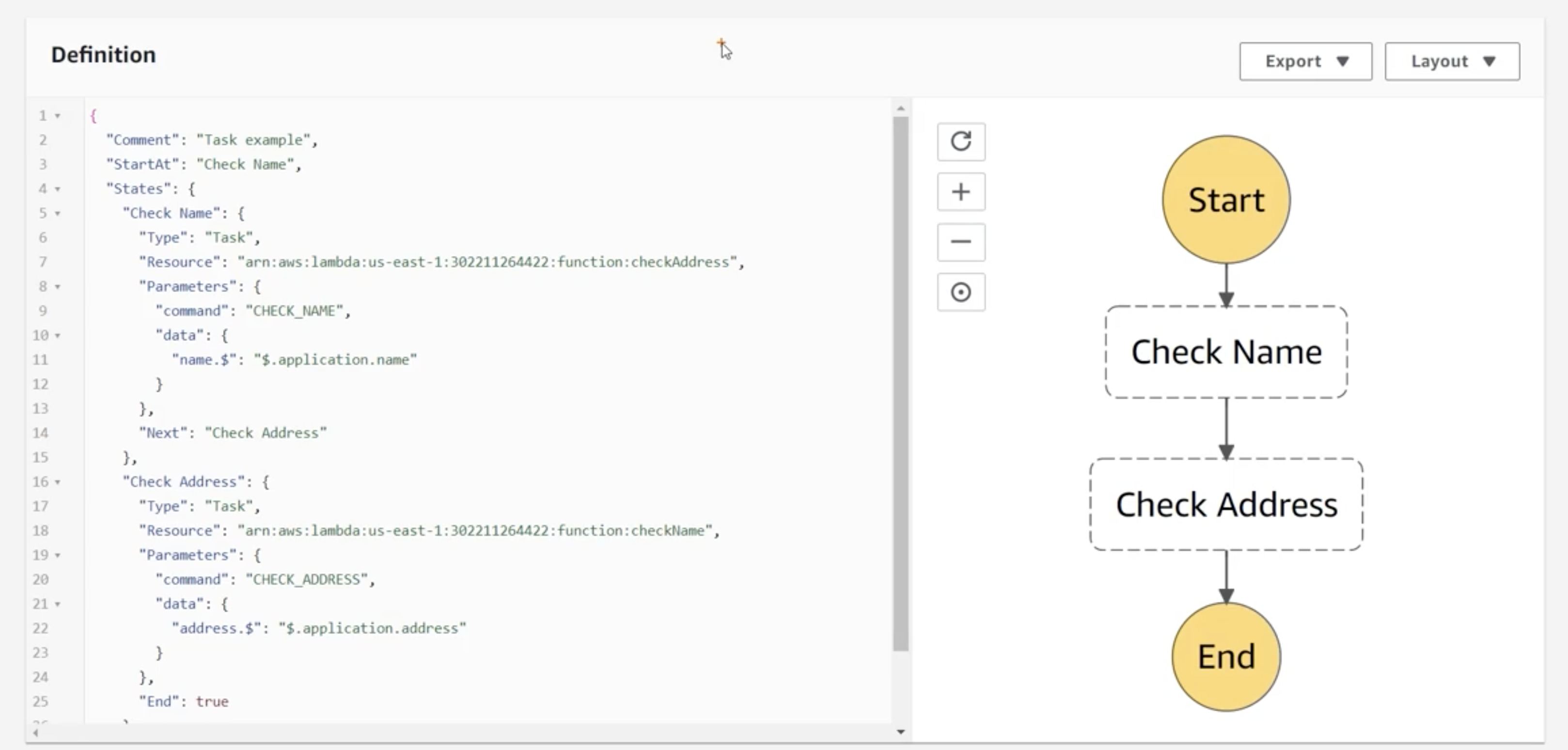The image size is (1568, 750).
Task: Collapse Parameters block at line 19
Action: (x=58, y=555)
